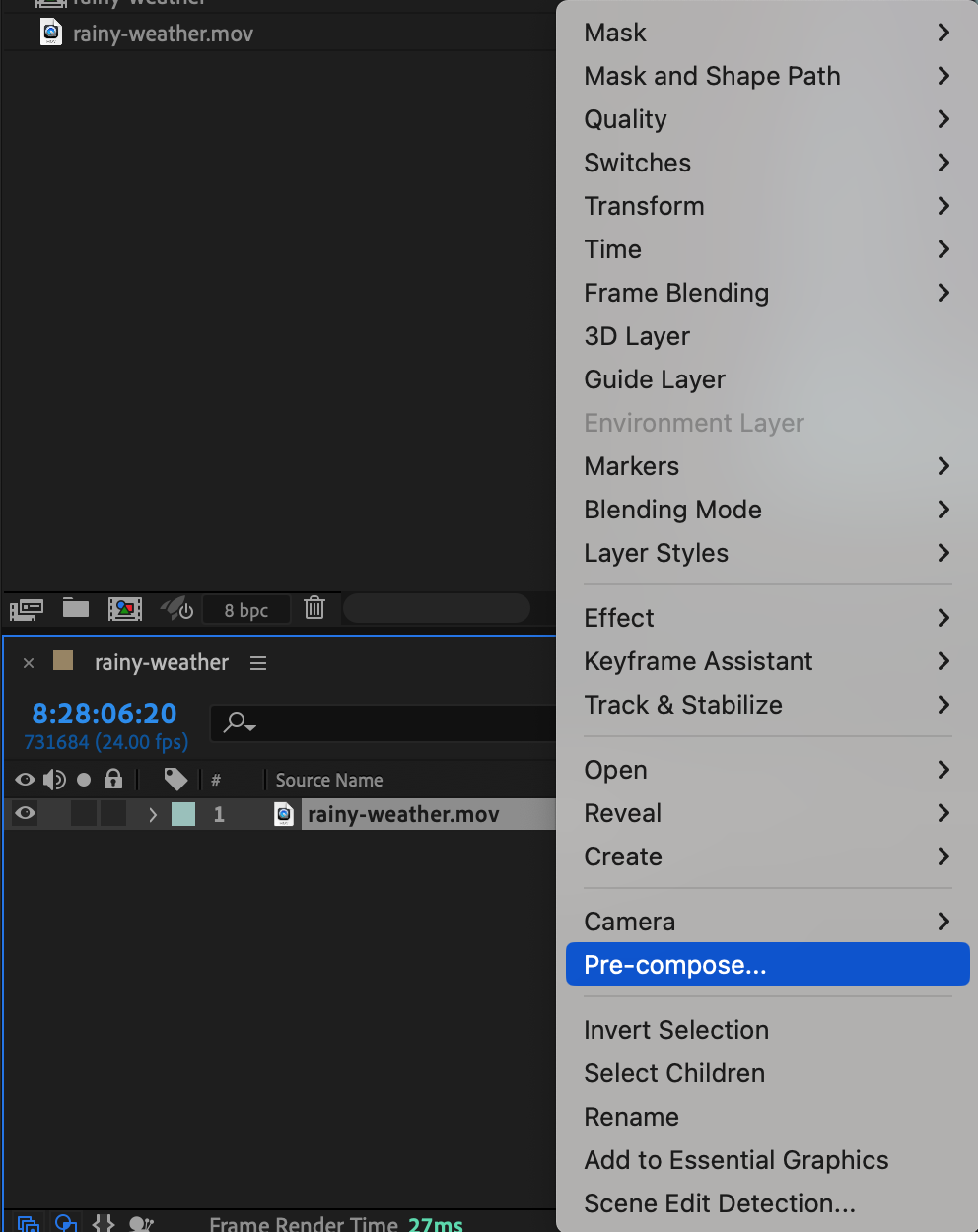Viewport: 978px width, 1232px height.
Task: Expand the rainy-weather.mov layer properties
Action: [x=152, y=815]
